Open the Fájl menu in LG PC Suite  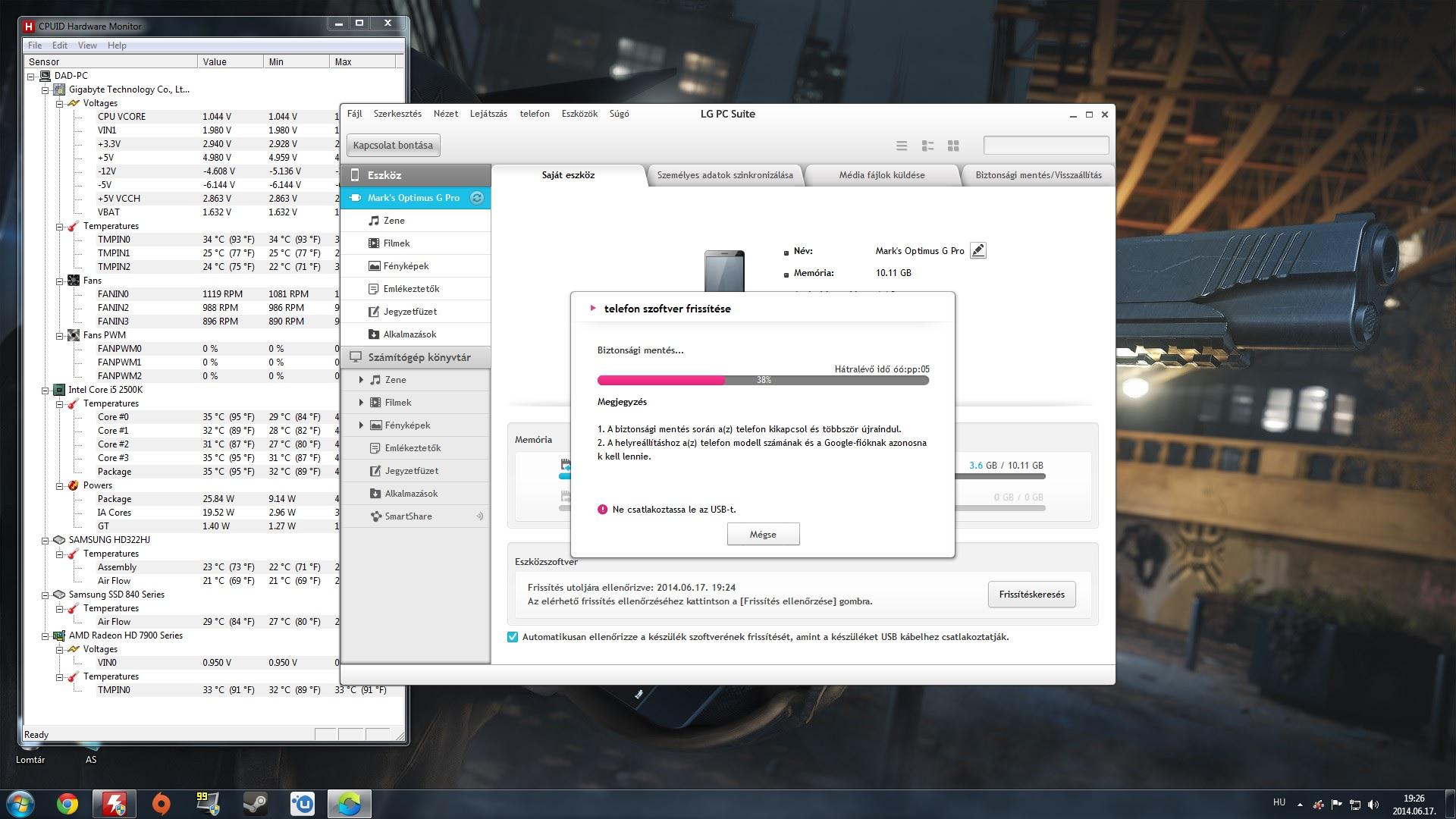pos(354,114)
